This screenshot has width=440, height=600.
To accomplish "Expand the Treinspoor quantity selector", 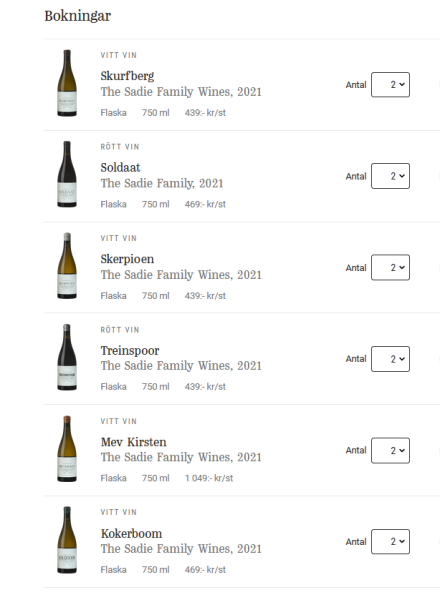I will [390, 359].
